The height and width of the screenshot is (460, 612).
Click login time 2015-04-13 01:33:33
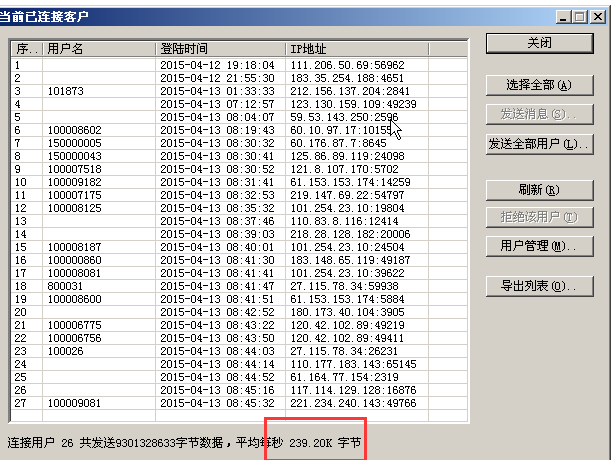(217, 91)
